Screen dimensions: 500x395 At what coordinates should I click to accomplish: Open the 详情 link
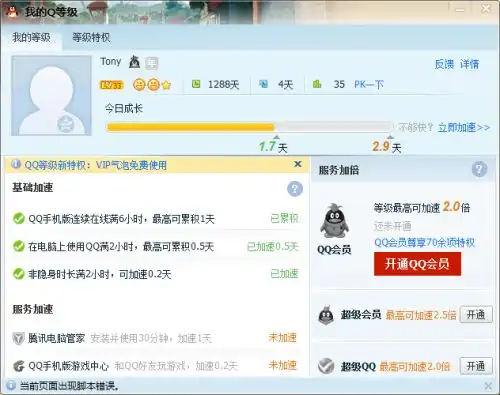(x=469, y=64)
